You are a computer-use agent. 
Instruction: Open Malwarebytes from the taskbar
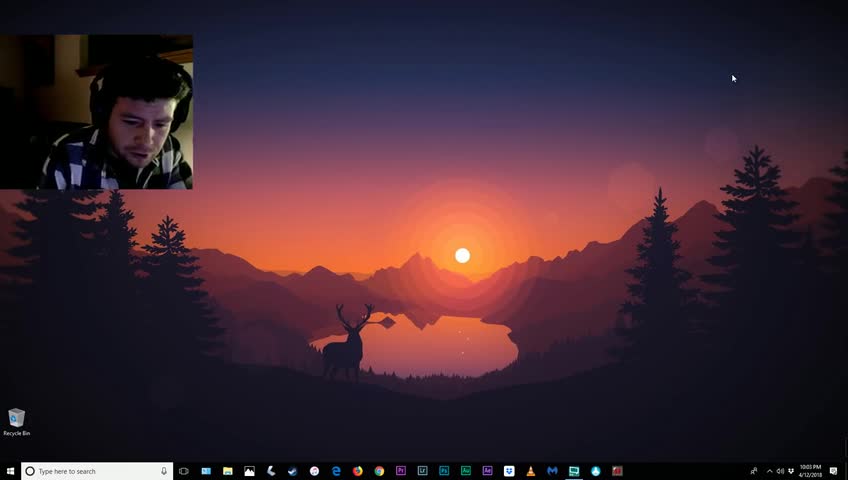[552, 471]
